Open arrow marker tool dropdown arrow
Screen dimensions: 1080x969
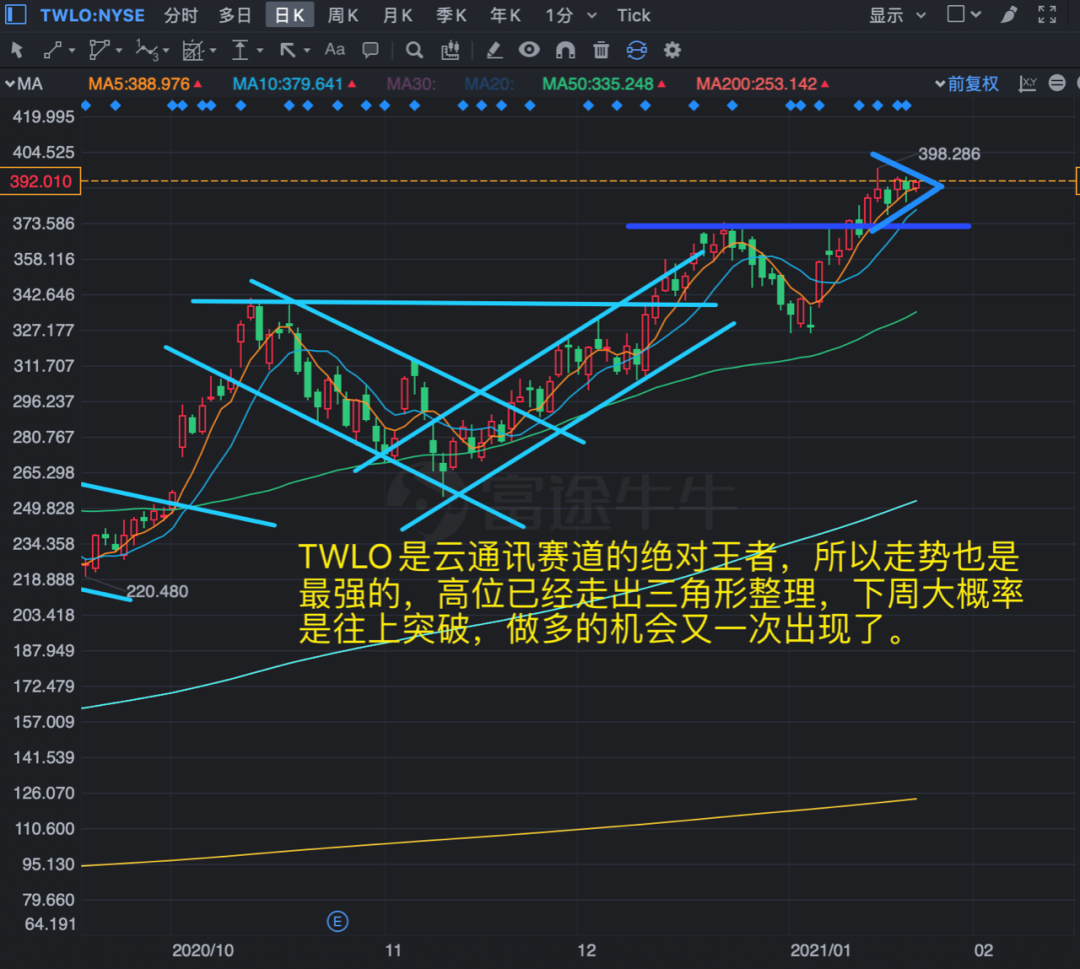[307, 50]
